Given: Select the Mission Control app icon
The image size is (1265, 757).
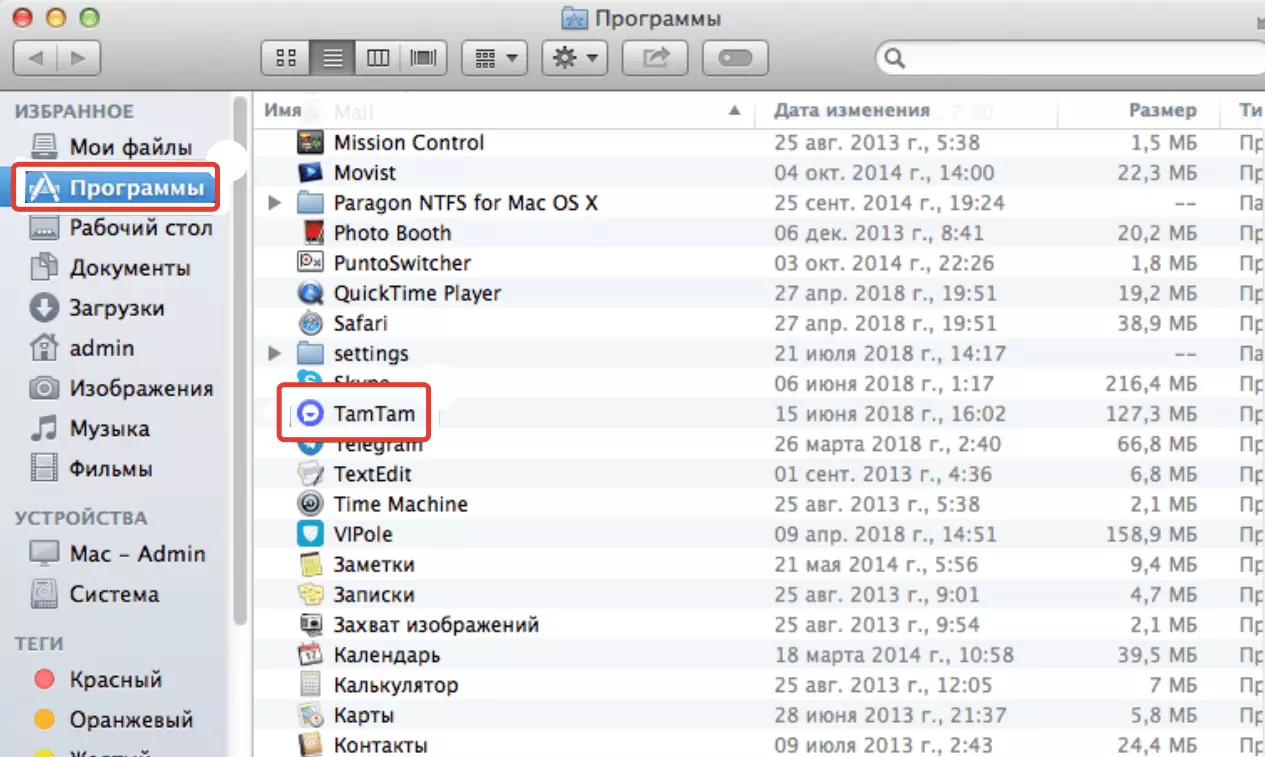Looking at the screenshot, I should coord(311,142).
